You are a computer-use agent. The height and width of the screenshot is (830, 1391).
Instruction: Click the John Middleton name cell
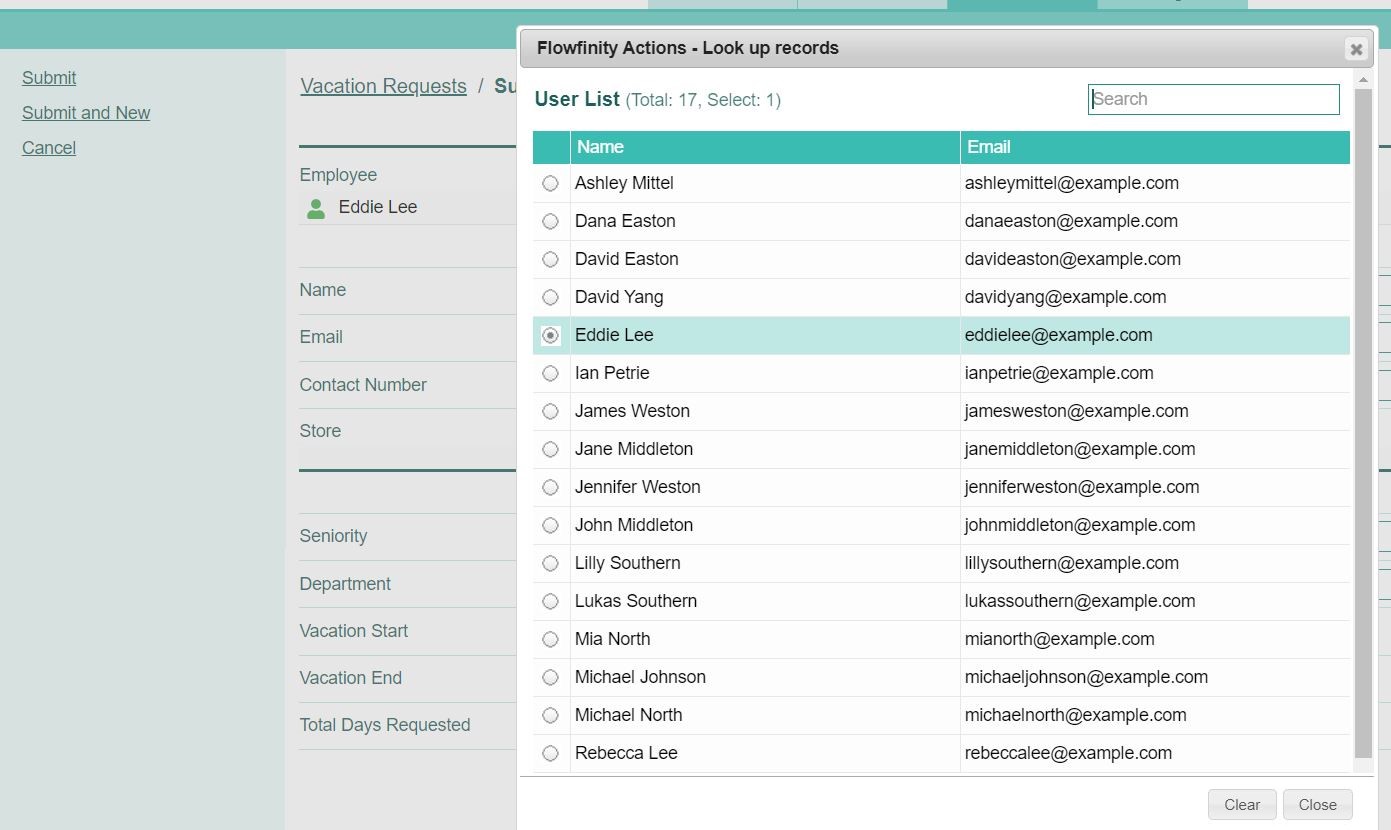point(765,525)
